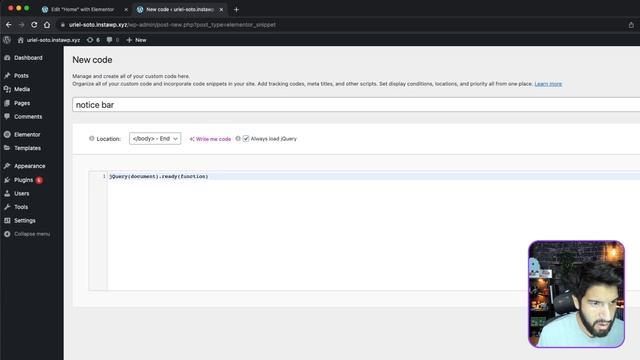Open the Location dropdown showing </body> - End
Image resolution: width=640 pixels, height=360 pixels.
155,139
